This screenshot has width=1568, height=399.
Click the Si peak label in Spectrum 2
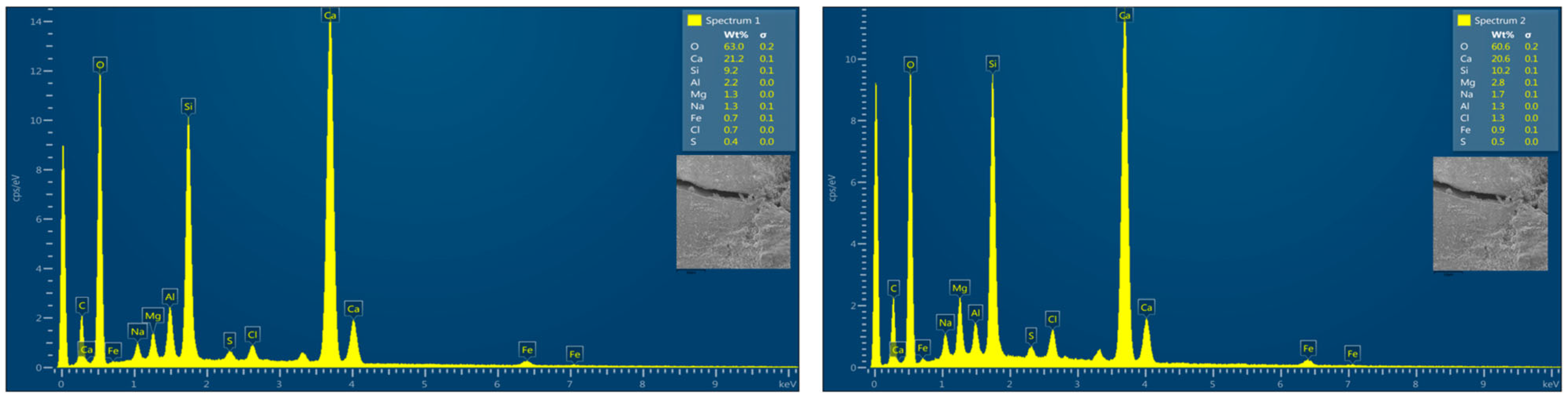[992, 64]
